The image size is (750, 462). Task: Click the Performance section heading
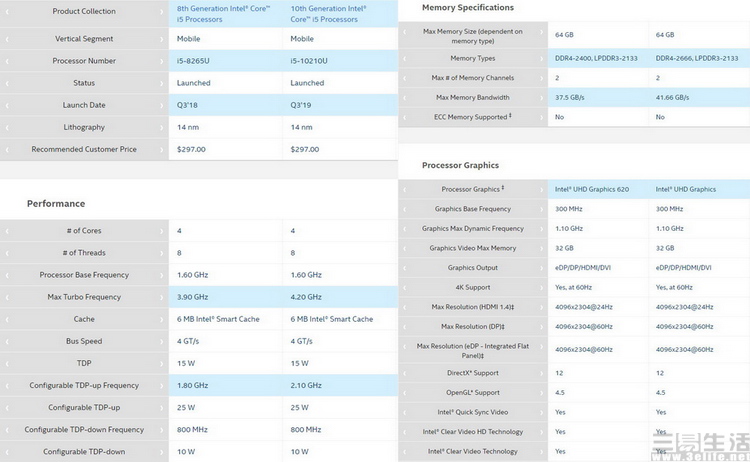click(56, 204)
